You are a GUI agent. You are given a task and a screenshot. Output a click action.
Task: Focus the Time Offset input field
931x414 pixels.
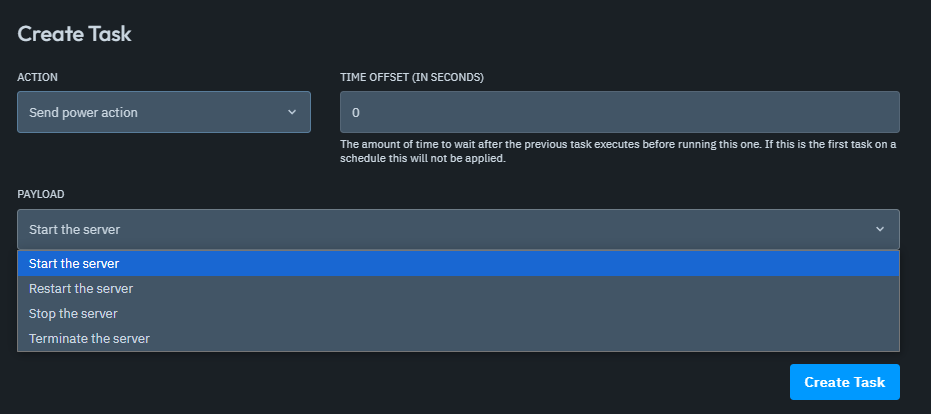[x=619, y=112]
